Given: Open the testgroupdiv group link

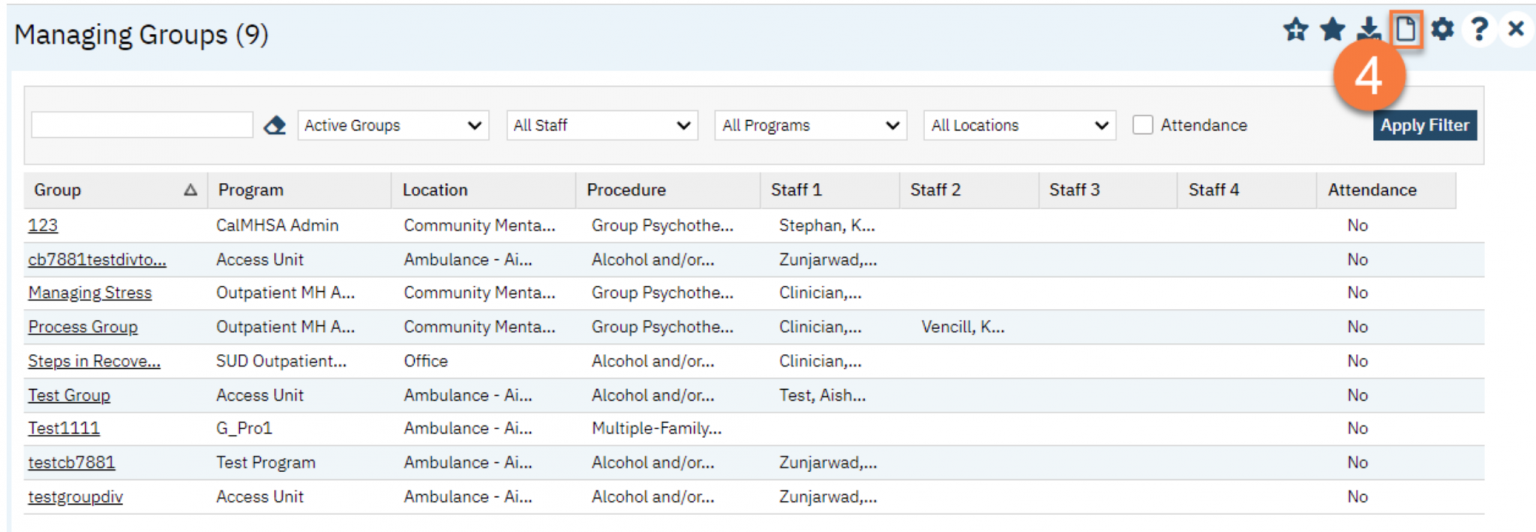Looking at the screenshot, I should pyautogui.click(x=75, y=497).
